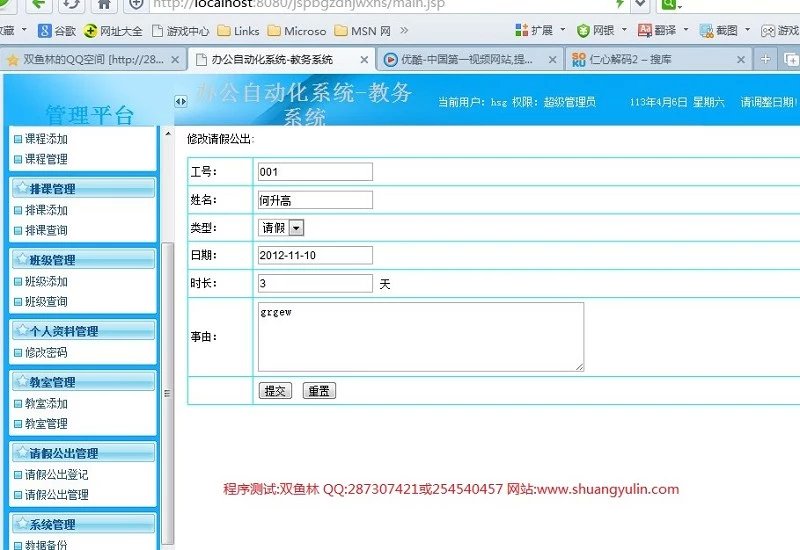Screen dimensions: 800x550
Task: Click the address bar URL
Action: [299, 5]
